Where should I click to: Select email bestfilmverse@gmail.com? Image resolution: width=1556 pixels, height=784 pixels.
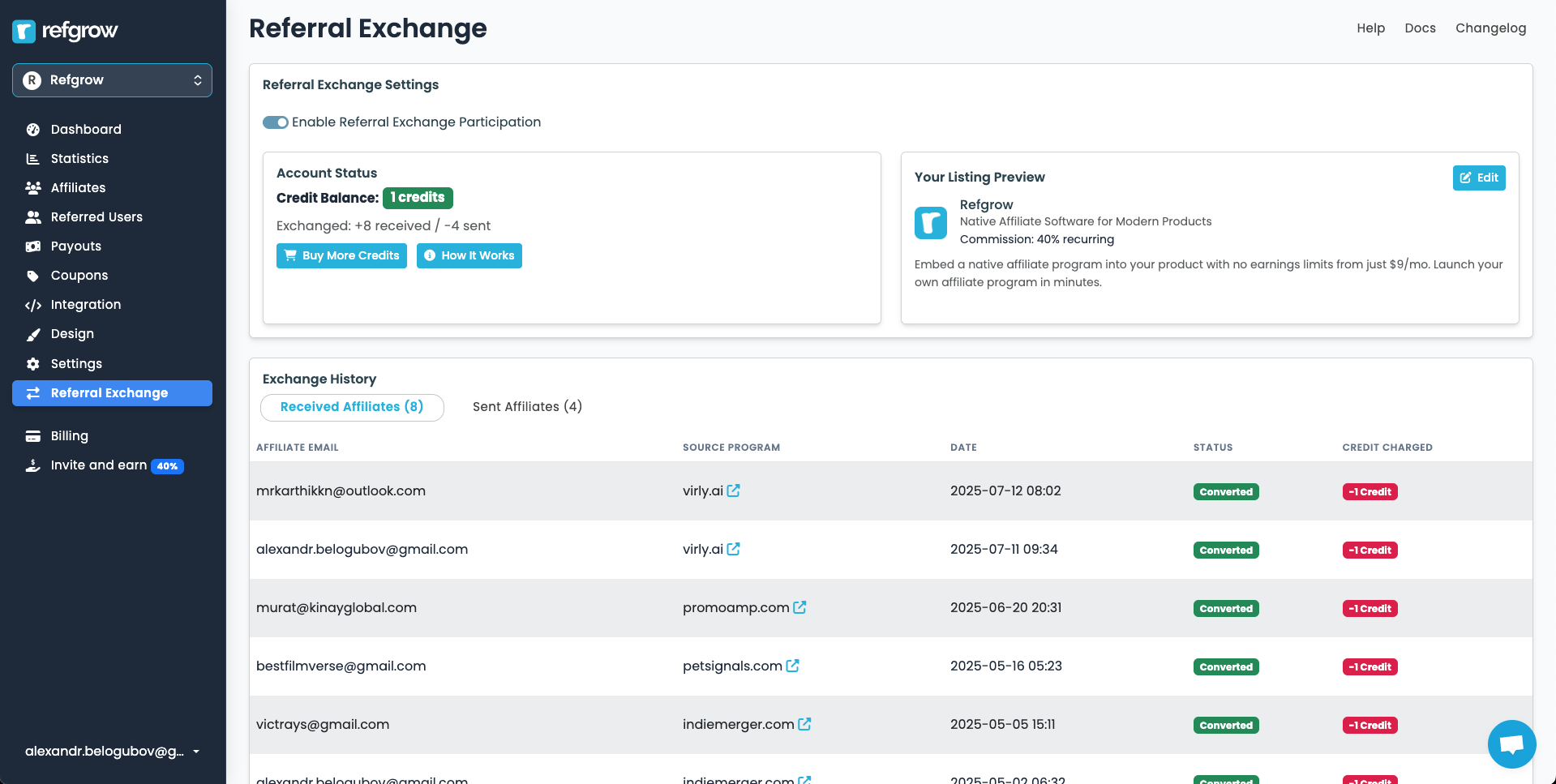pos(341,666)
